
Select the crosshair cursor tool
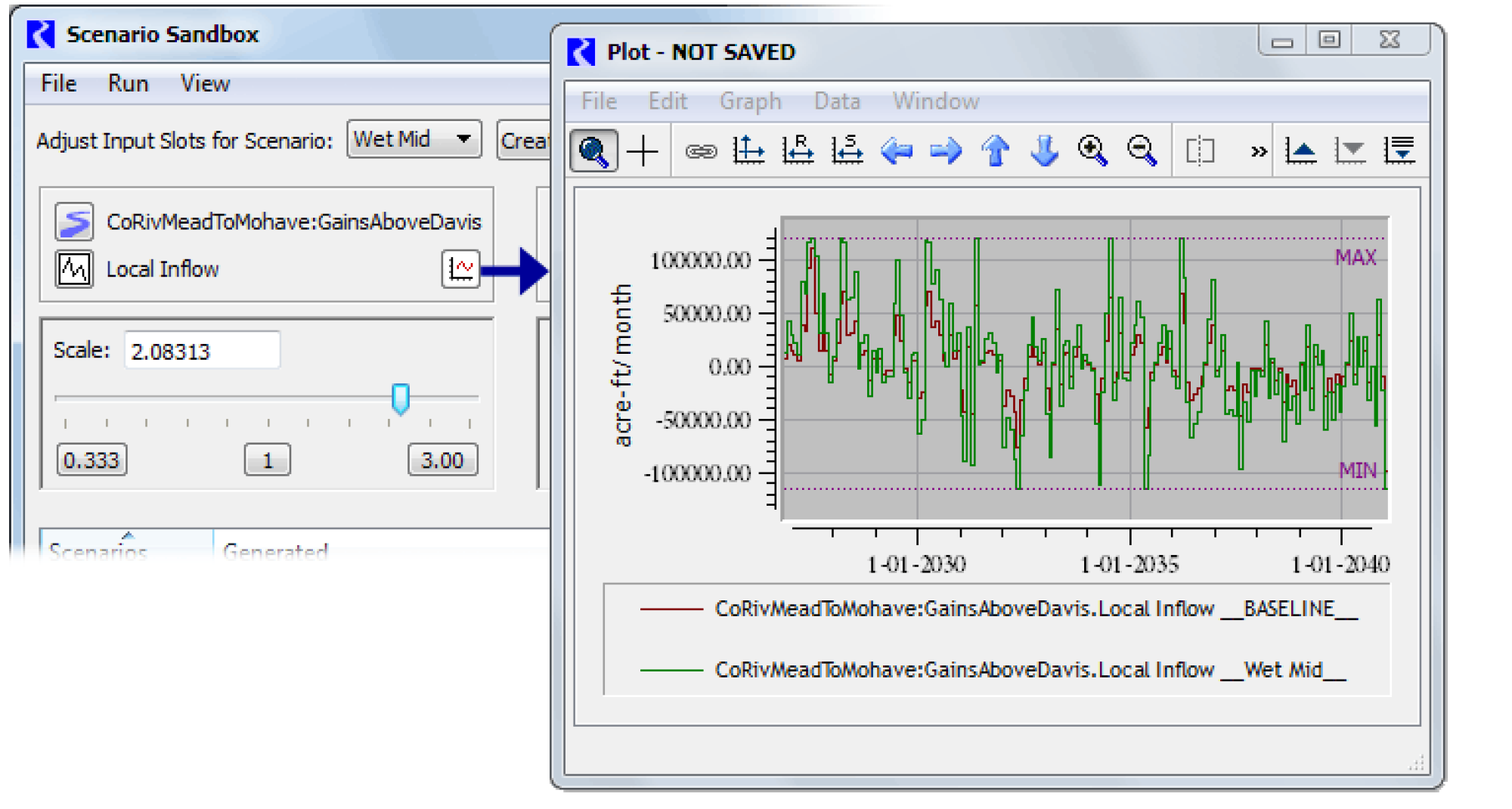643,151
